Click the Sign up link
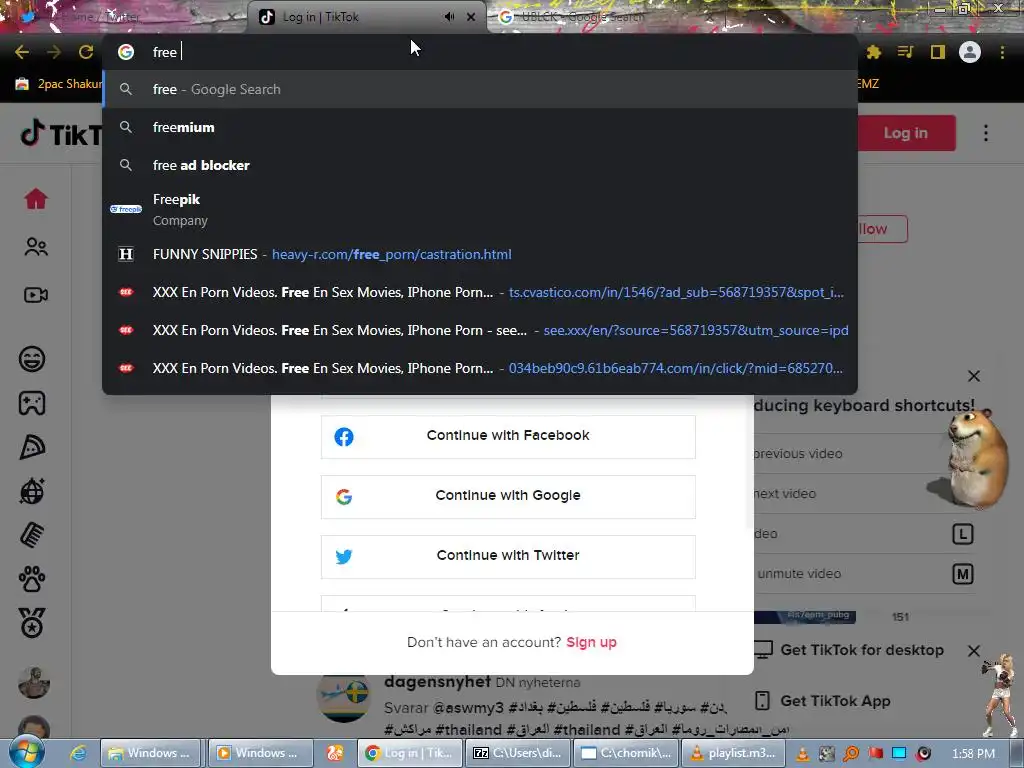This screenshot has width=1024, height=768. [x=591, y=642]
